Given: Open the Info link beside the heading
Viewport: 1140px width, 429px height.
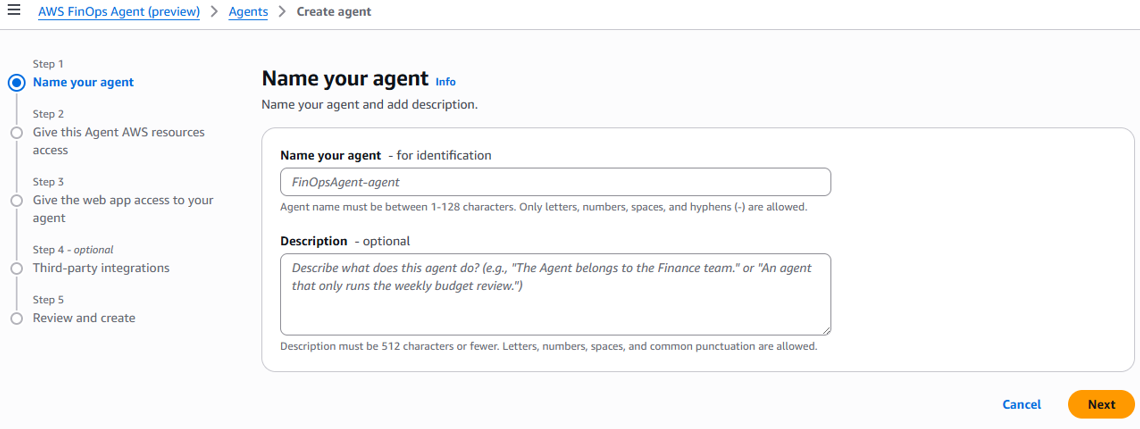Looking at the screenshot, I should click(x=446, y=81).
